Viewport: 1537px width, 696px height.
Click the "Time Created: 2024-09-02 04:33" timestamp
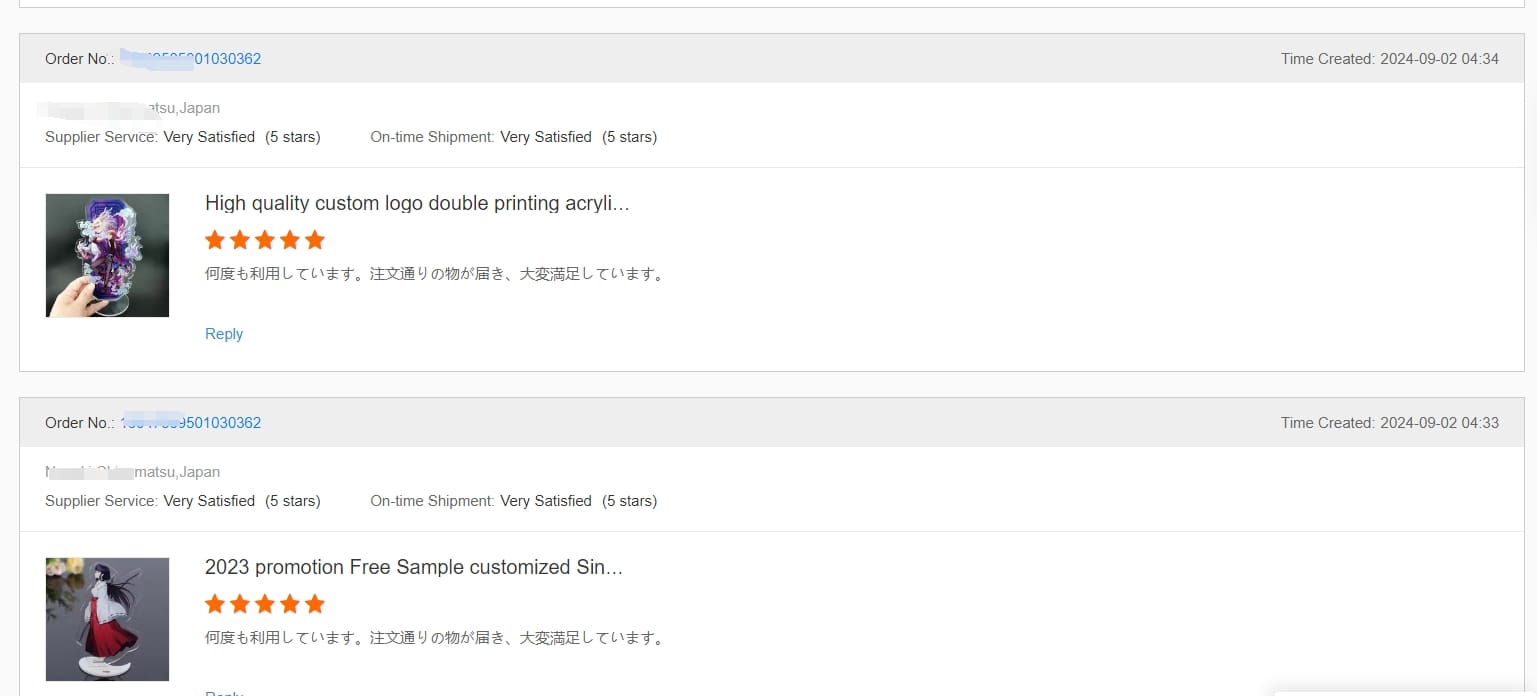(1389, 423)
